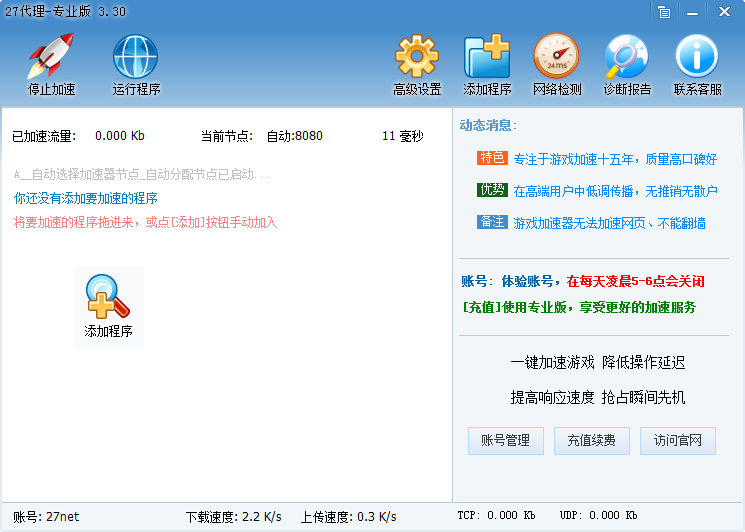Click the 联系客服 info icon

[697, 57]
